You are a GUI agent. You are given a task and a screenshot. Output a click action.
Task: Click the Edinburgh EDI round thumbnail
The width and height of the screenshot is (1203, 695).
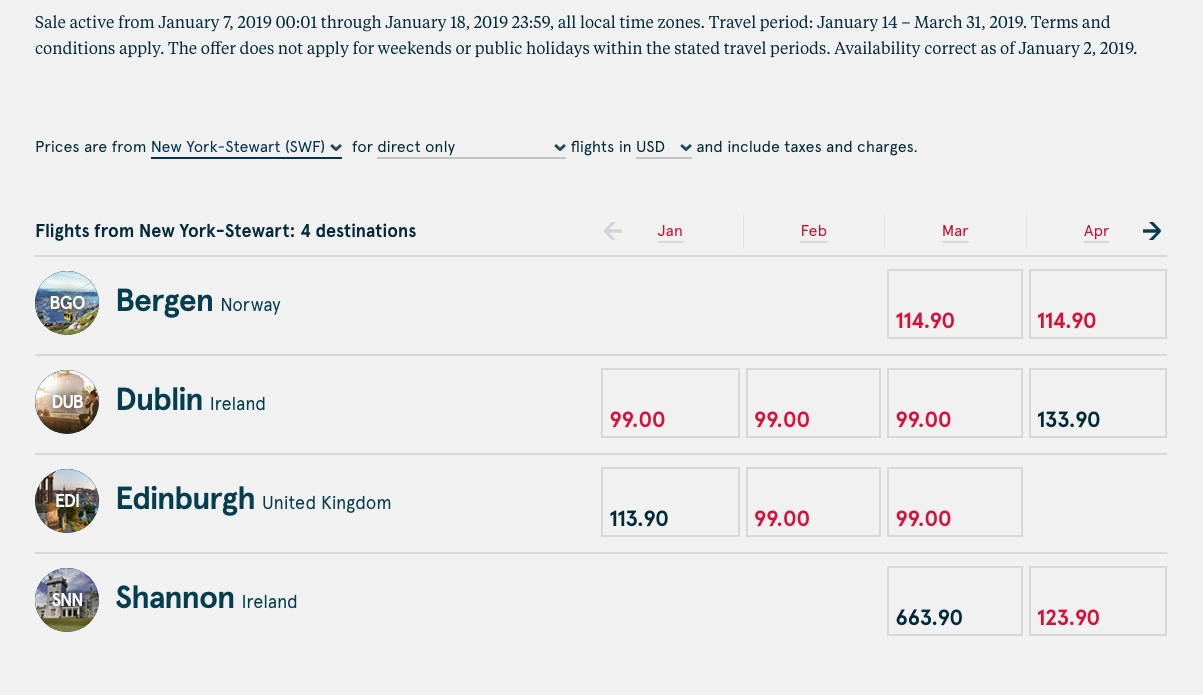click(67, 501)
